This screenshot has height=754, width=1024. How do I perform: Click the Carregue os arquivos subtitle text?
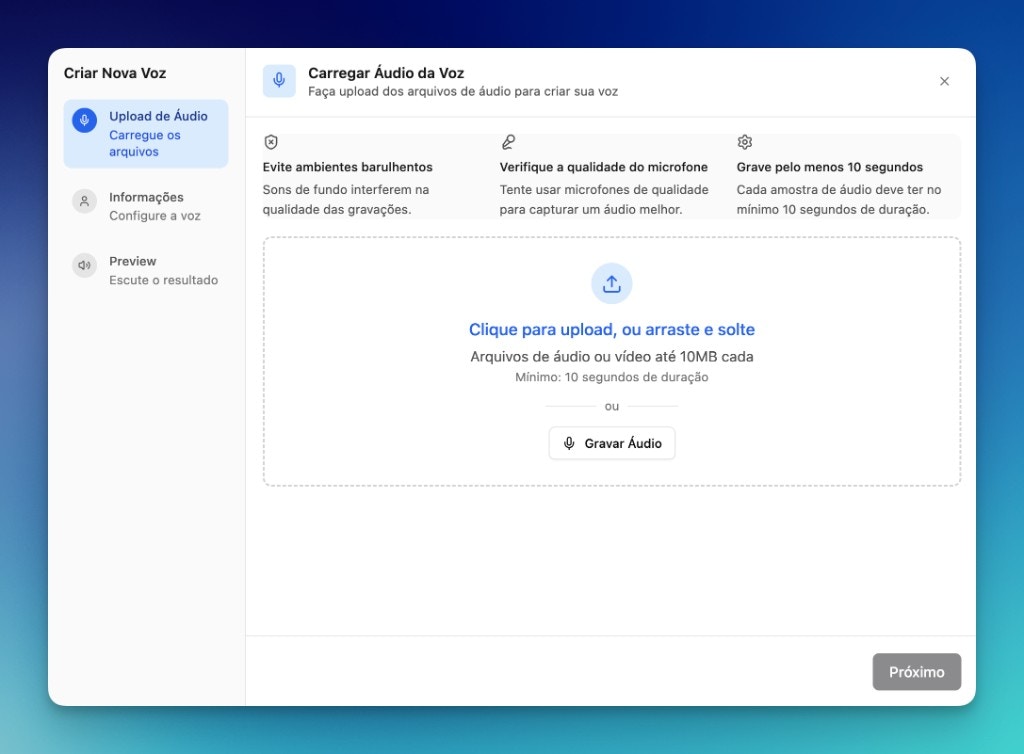coord(145,143)
